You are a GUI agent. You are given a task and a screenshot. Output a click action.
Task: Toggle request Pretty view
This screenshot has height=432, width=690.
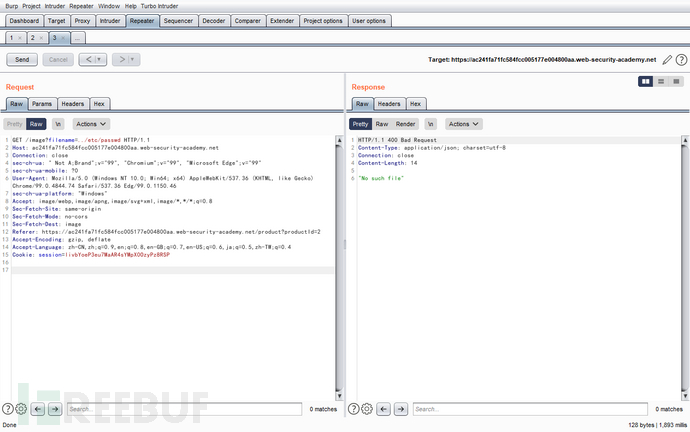pyautogui.click(x=15, y=124)
